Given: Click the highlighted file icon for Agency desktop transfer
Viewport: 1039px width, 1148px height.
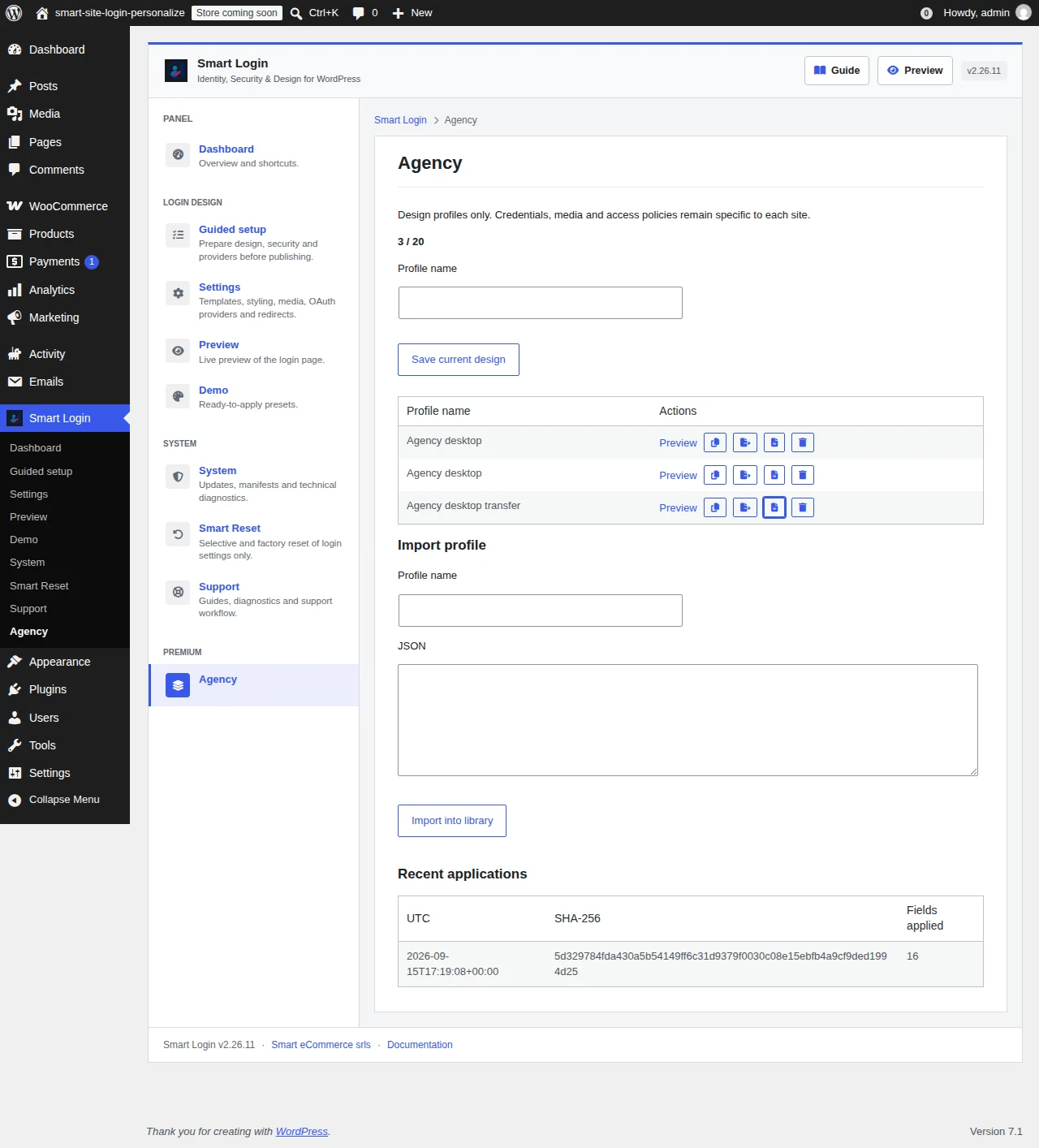Looking at the screenshot, I should pyautogui.click(x=774, y=507).
